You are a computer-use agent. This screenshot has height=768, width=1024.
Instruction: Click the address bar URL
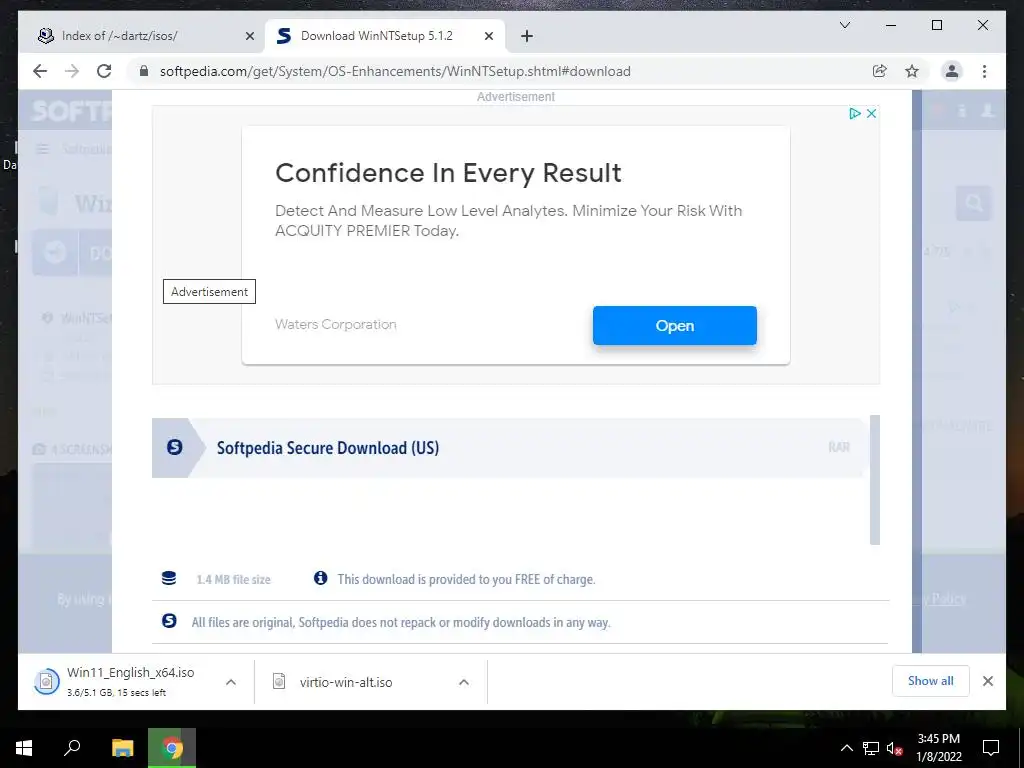[x=395, y=71]
